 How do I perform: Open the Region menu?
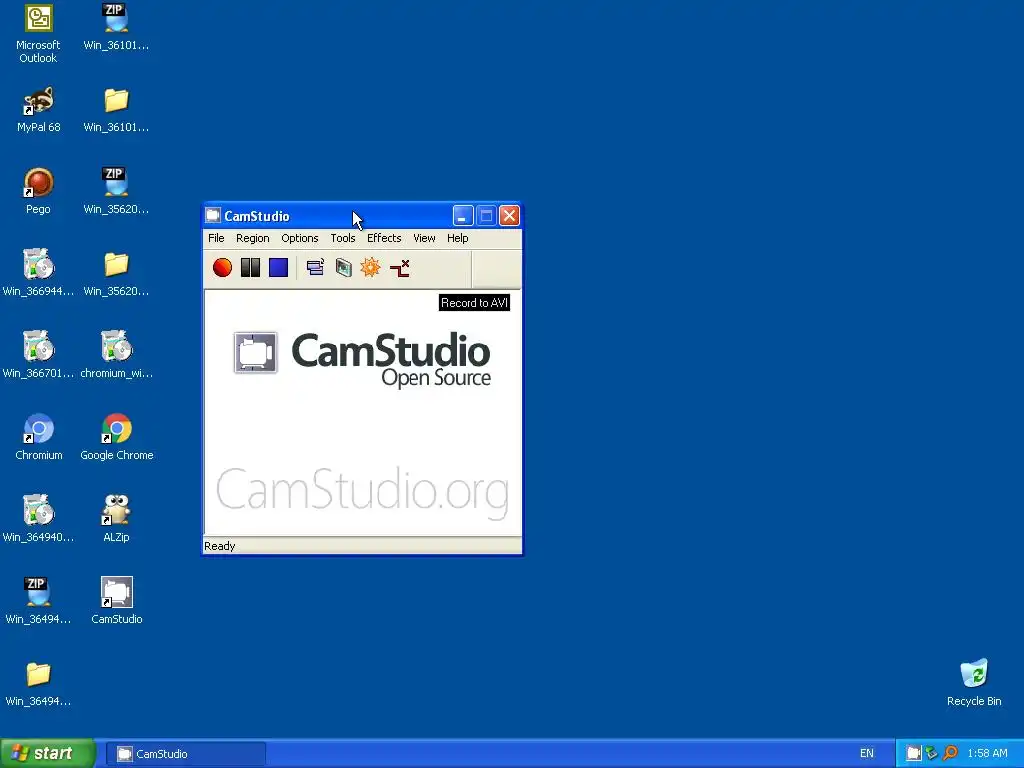tap(253, 238)
